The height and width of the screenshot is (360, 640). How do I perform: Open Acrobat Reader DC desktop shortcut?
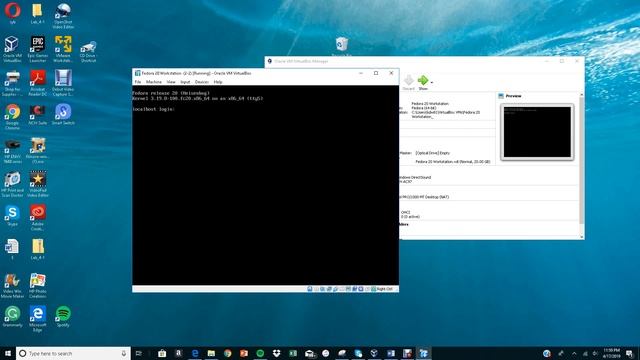pos(38,83)
